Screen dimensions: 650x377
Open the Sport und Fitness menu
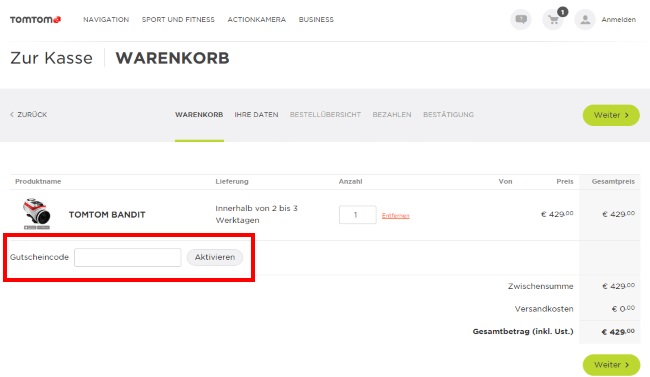click(178, 19)
